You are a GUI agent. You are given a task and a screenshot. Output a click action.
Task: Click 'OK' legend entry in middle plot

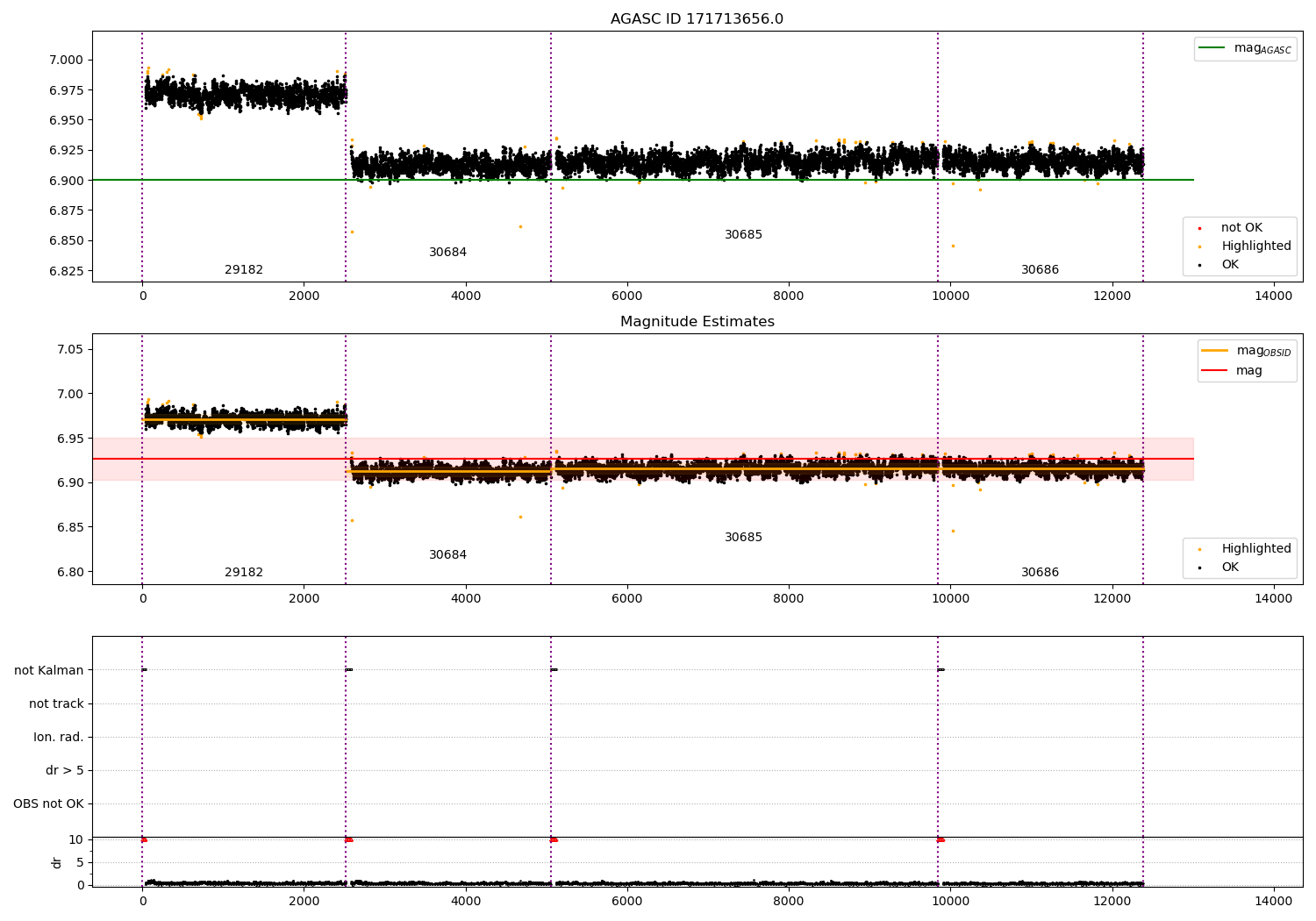[x=1219, y=568]
